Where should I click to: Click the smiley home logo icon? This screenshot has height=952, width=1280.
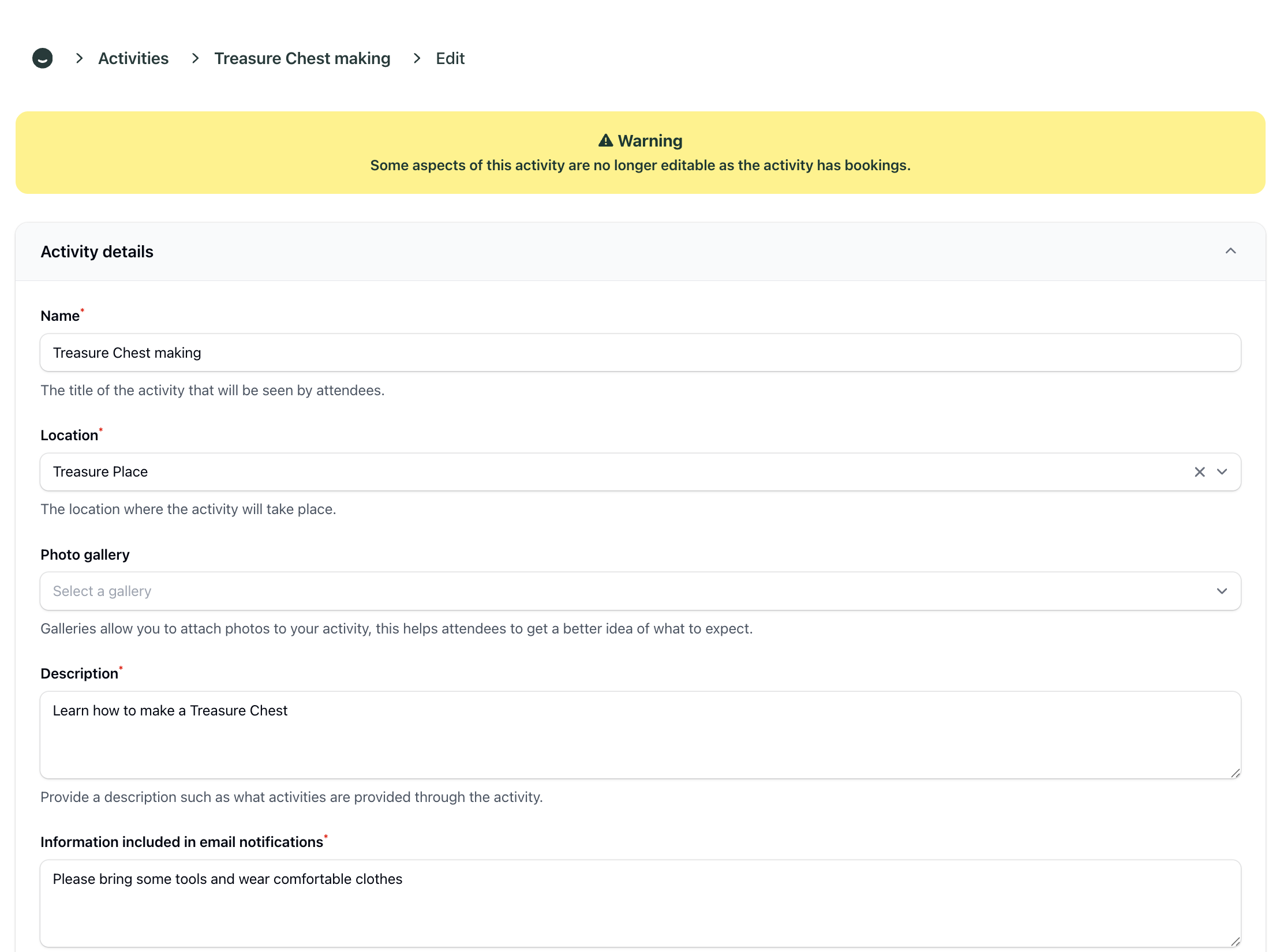42,58
